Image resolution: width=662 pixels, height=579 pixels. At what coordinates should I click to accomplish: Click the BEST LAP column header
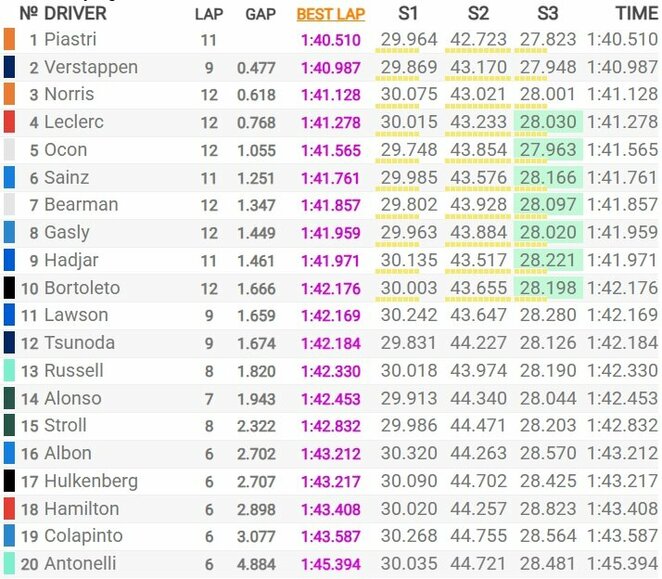(331, 14)
